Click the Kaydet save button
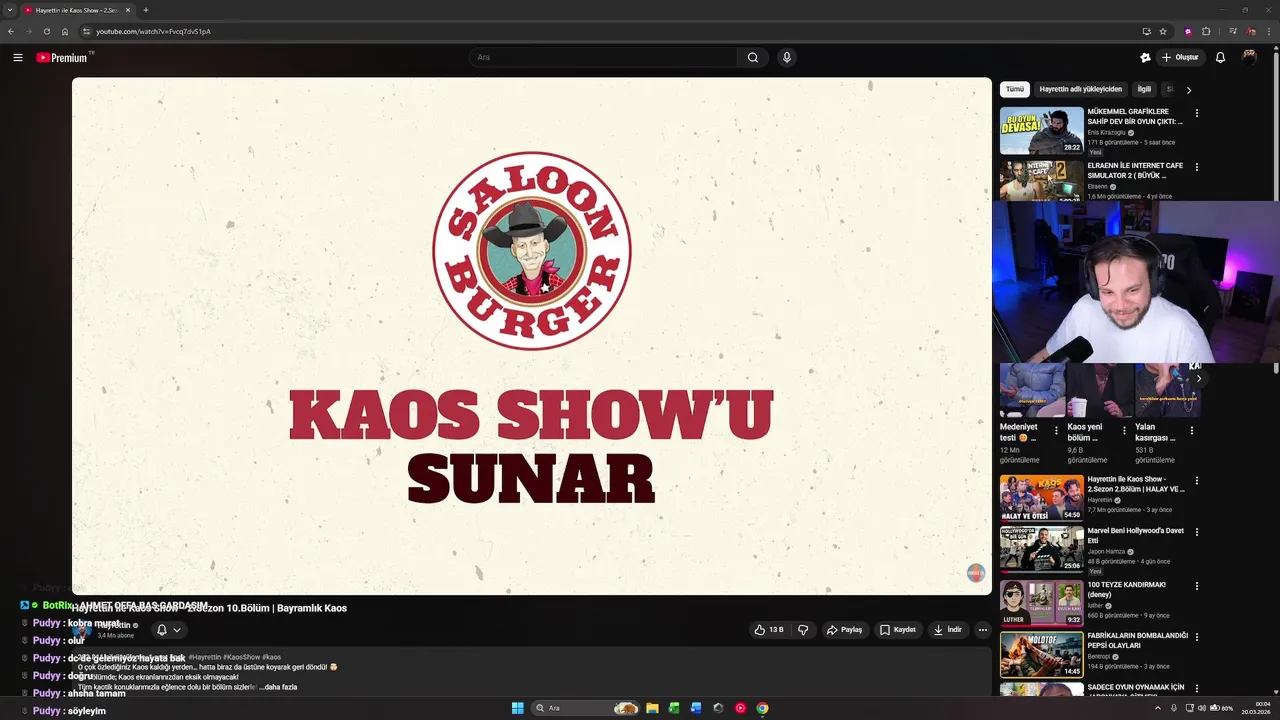This screenshot has width=1280, height=720. click(x=898, y=630)
